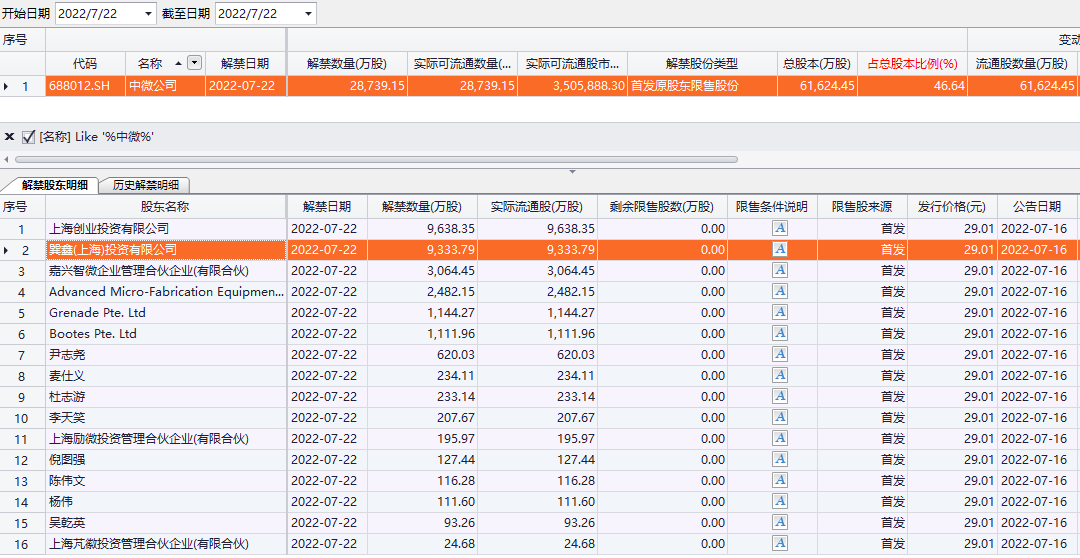
Task: Switch to the 历史解禁明细 tab
Action: (x=145, y=185)
